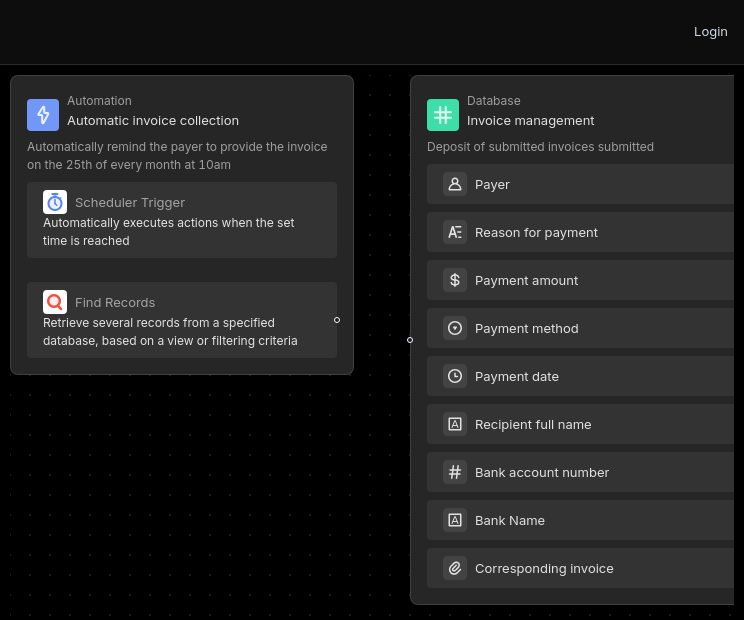Select the 'Payment date' field row
744x620 pixels.
pos(580,376)
